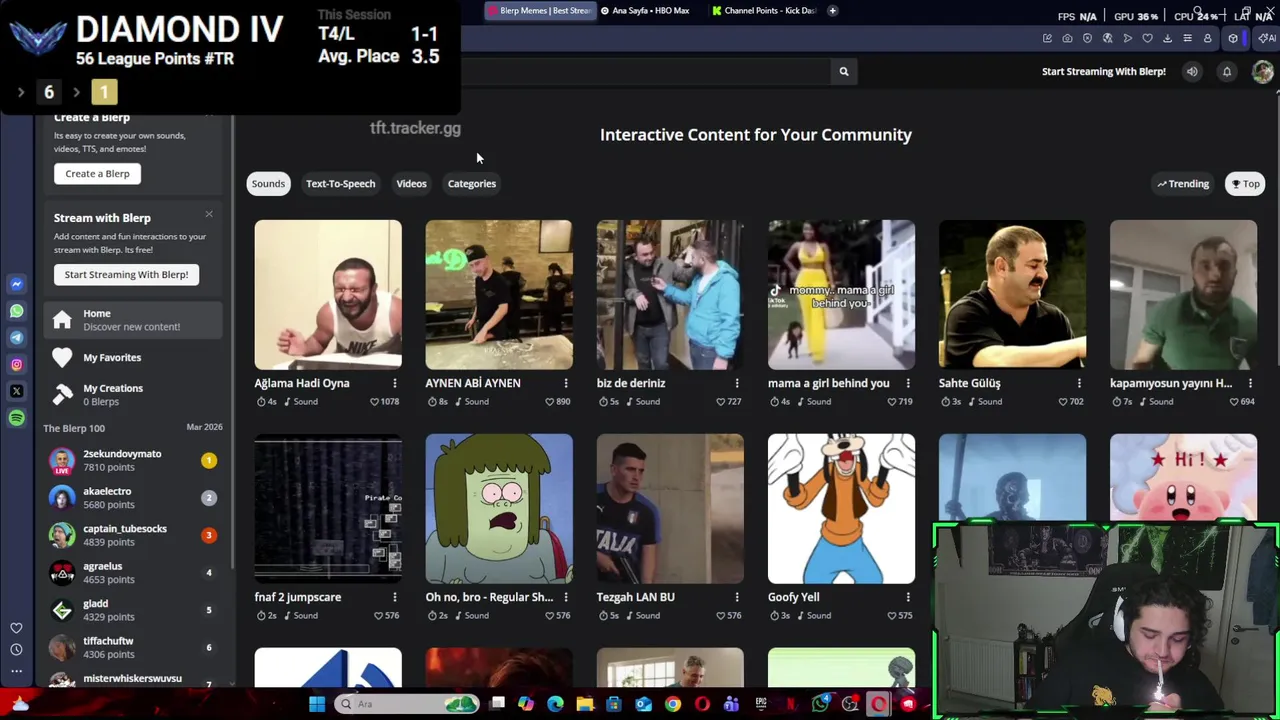
Task: Like the biz de deriniz sound heart
Action: (x=720, y=402)
